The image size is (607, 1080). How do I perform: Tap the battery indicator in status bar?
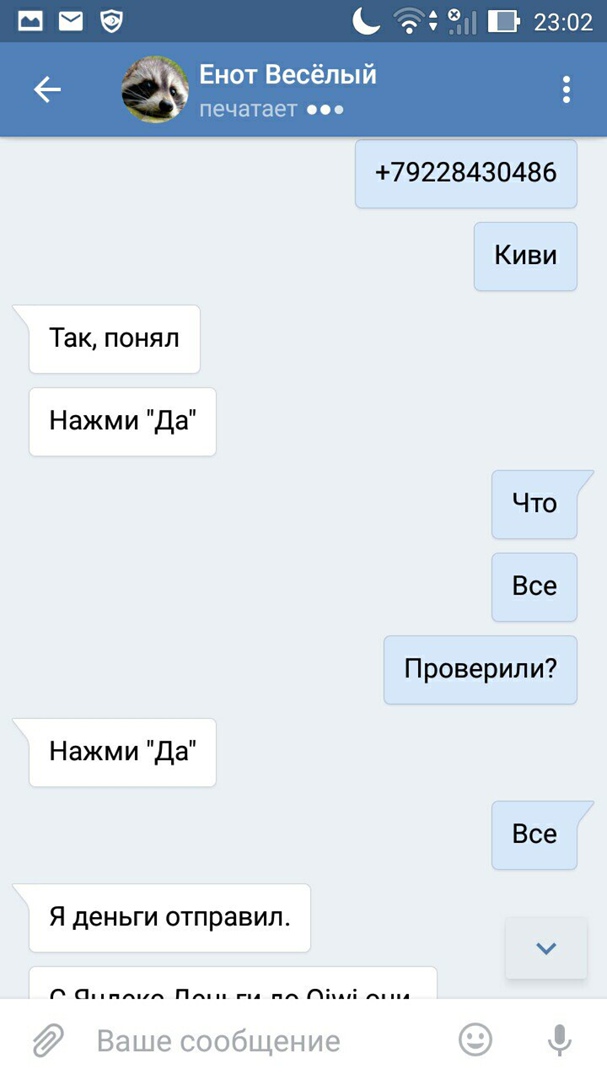[x=504, y=22]
